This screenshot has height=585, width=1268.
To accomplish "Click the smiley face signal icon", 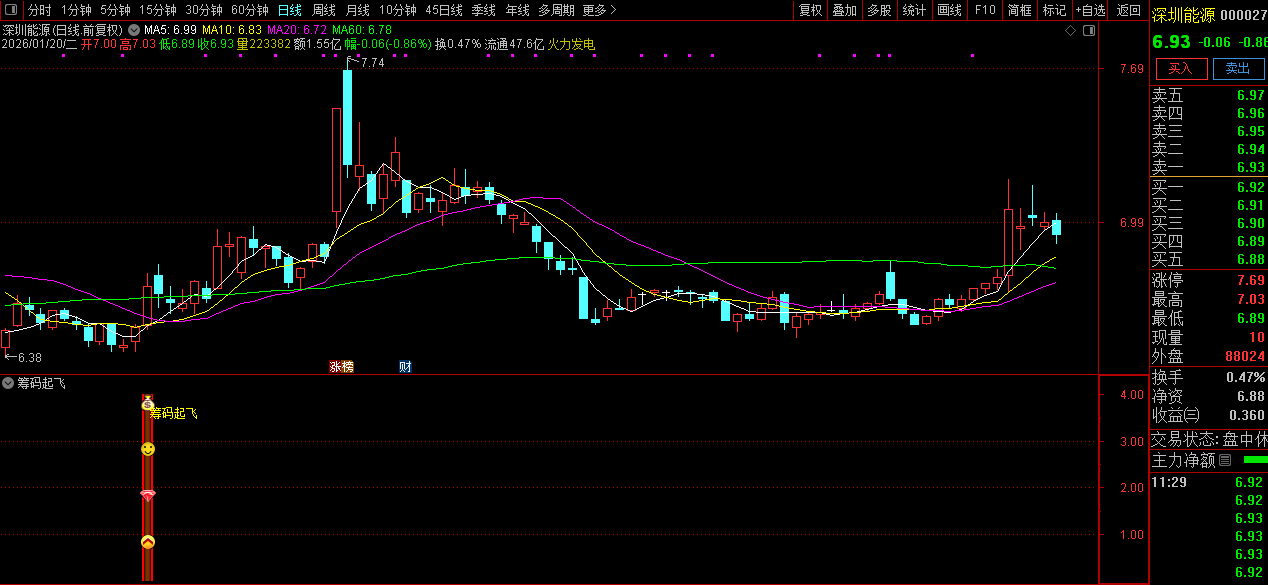I will click(x=148, y=450).
